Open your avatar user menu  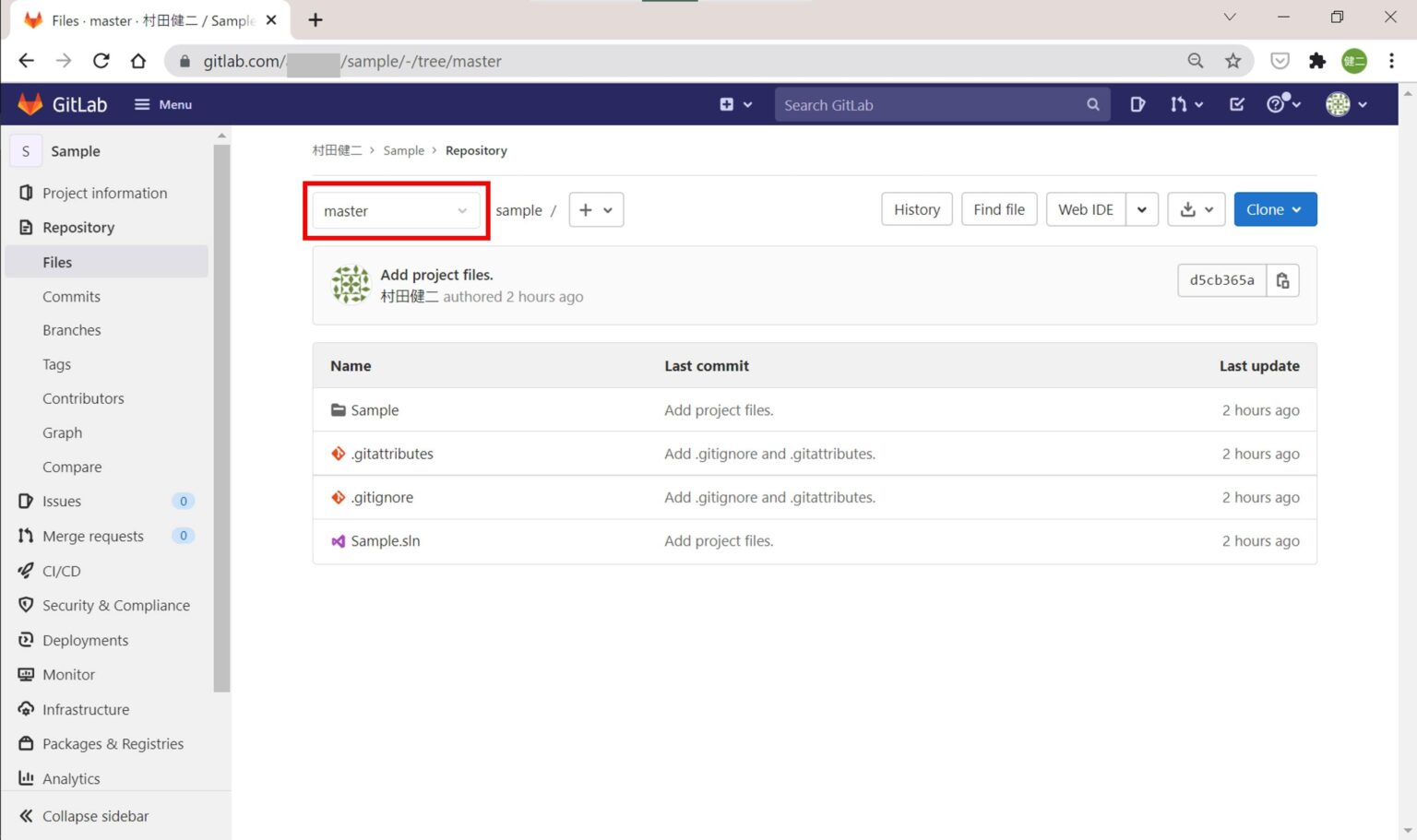tap(1338, 104)
